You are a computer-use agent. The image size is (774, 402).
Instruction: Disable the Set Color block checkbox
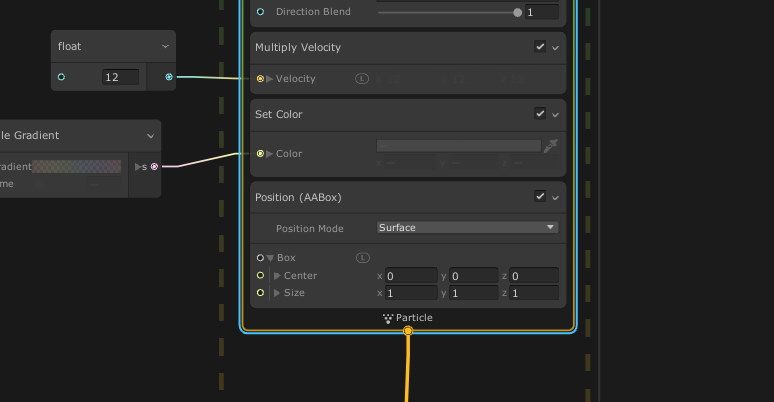coord(540,114)
